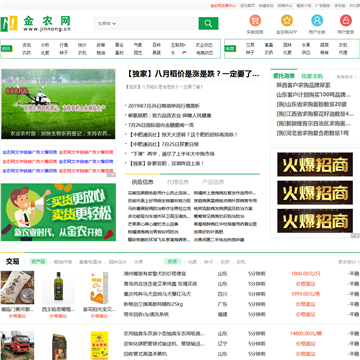Click the 买货更放心 green promotional banner
This screenshot has height=360, width=360.
58,212
